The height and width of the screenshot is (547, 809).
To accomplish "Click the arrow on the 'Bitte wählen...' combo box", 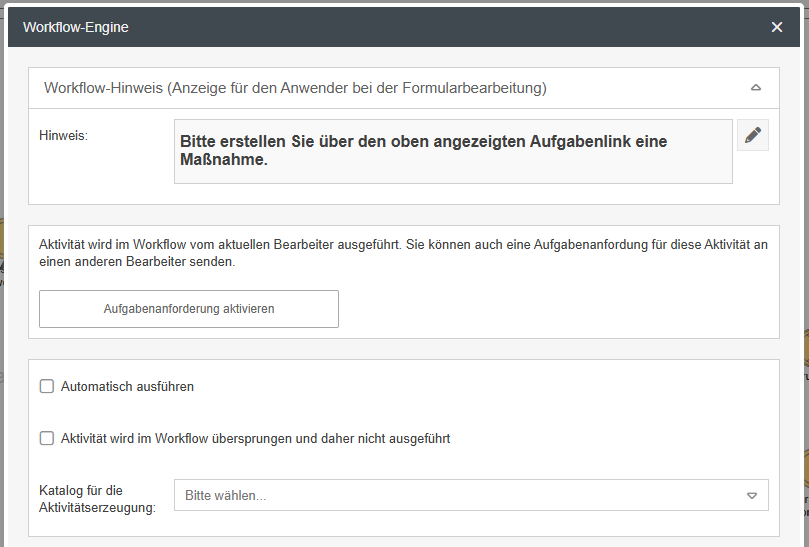I will [752, 495].
